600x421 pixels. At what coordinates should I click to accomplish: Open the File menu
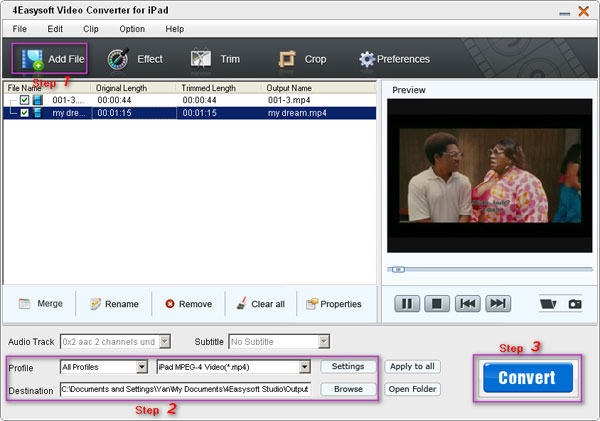(20, 29)
